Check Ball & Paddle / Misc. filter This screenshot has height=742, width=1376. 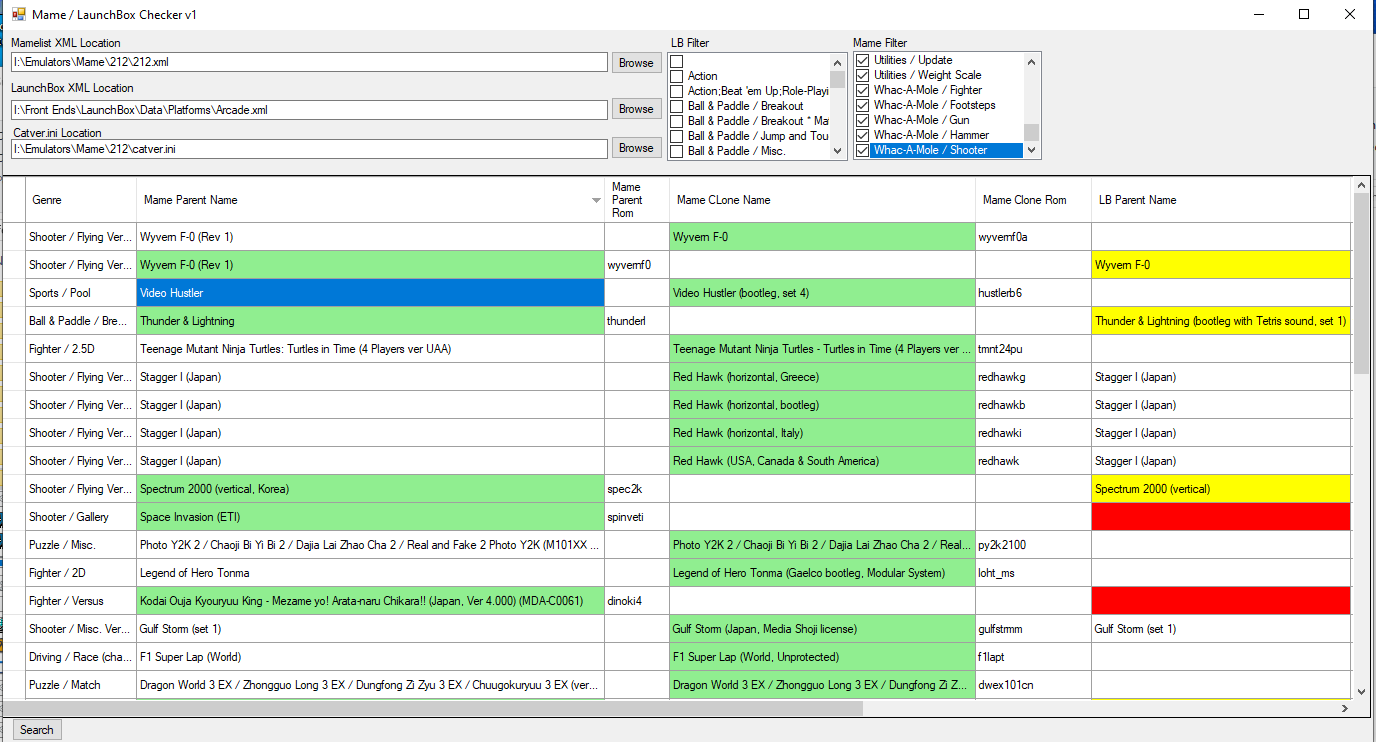point(677,151)
